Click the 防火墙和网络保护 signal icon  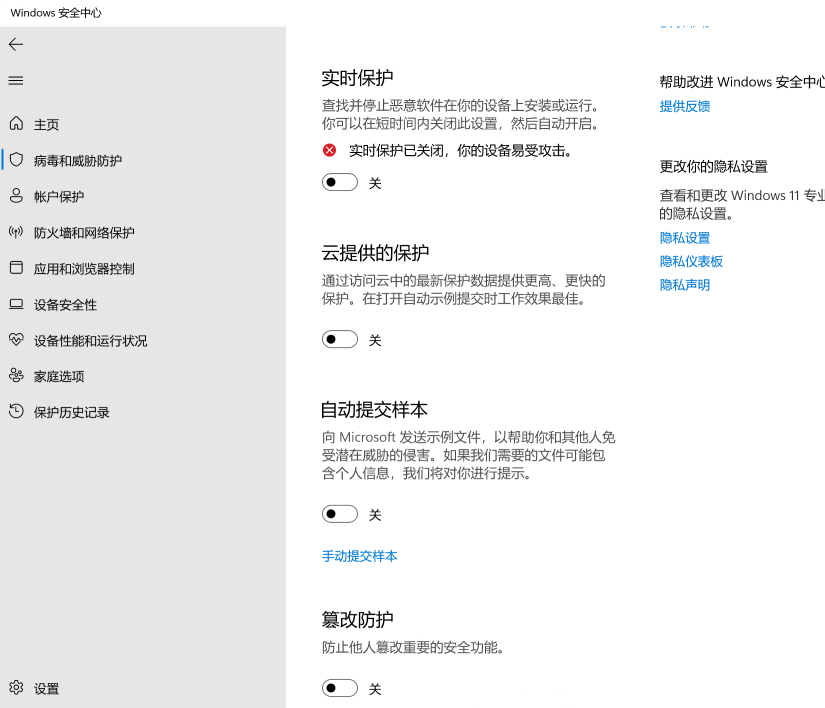(x=16, y=232)
